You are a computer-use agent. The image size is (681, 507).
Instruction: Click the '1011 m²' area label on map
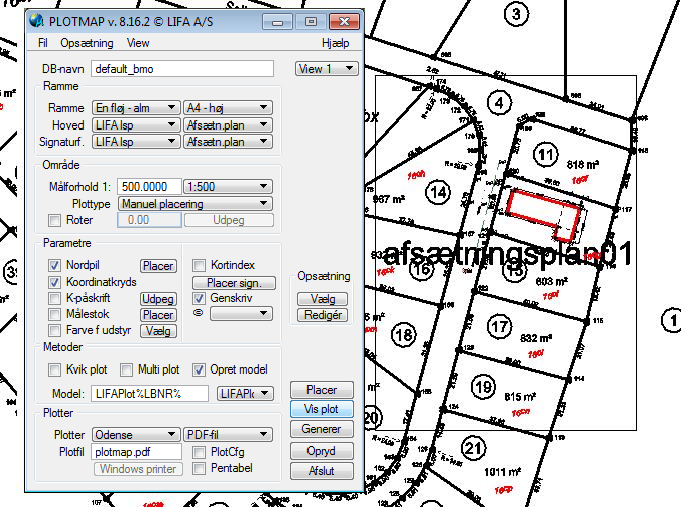502,471
